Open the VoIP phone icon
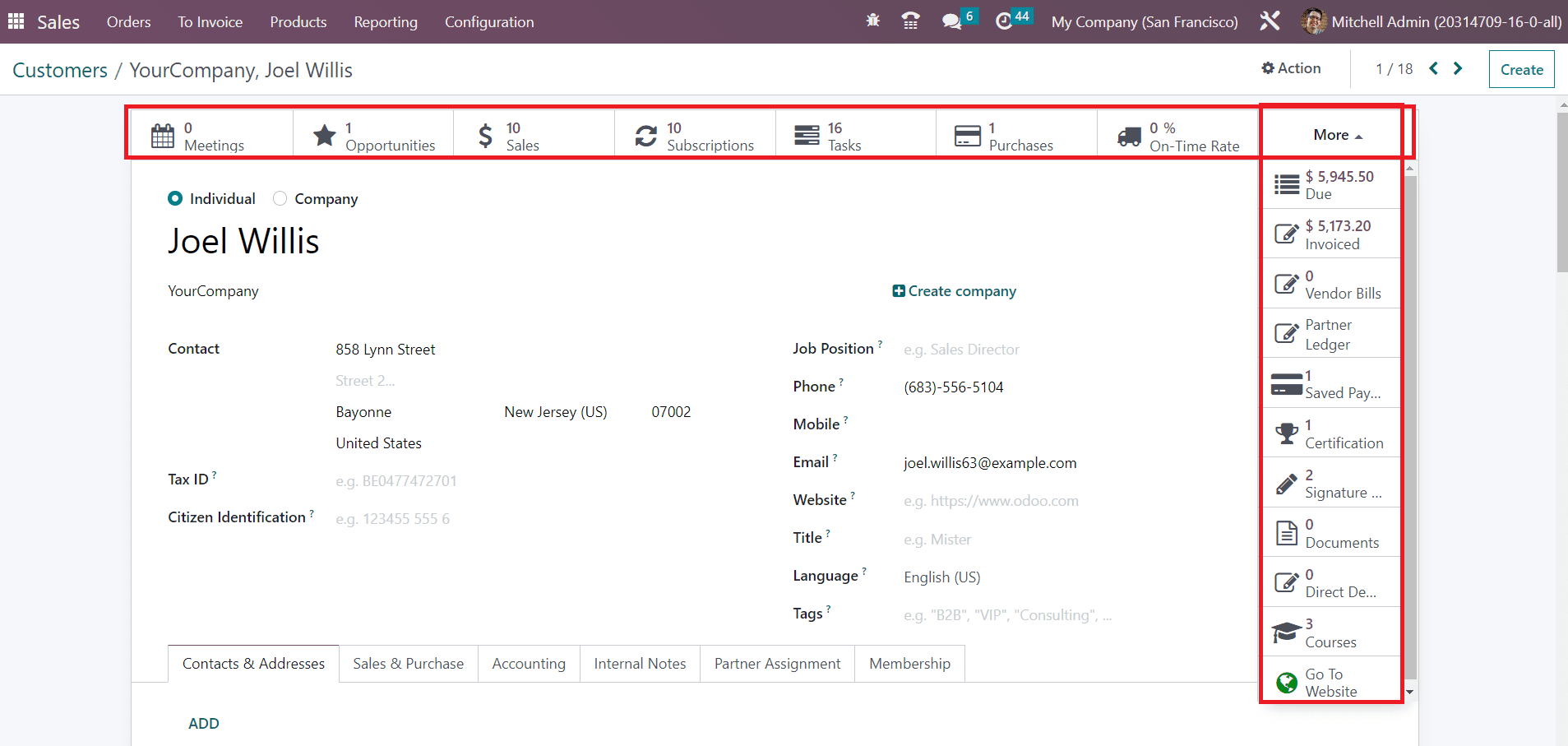Viewport: 1568px width, 746px height. pyautogui.click(x=910, y=21)
